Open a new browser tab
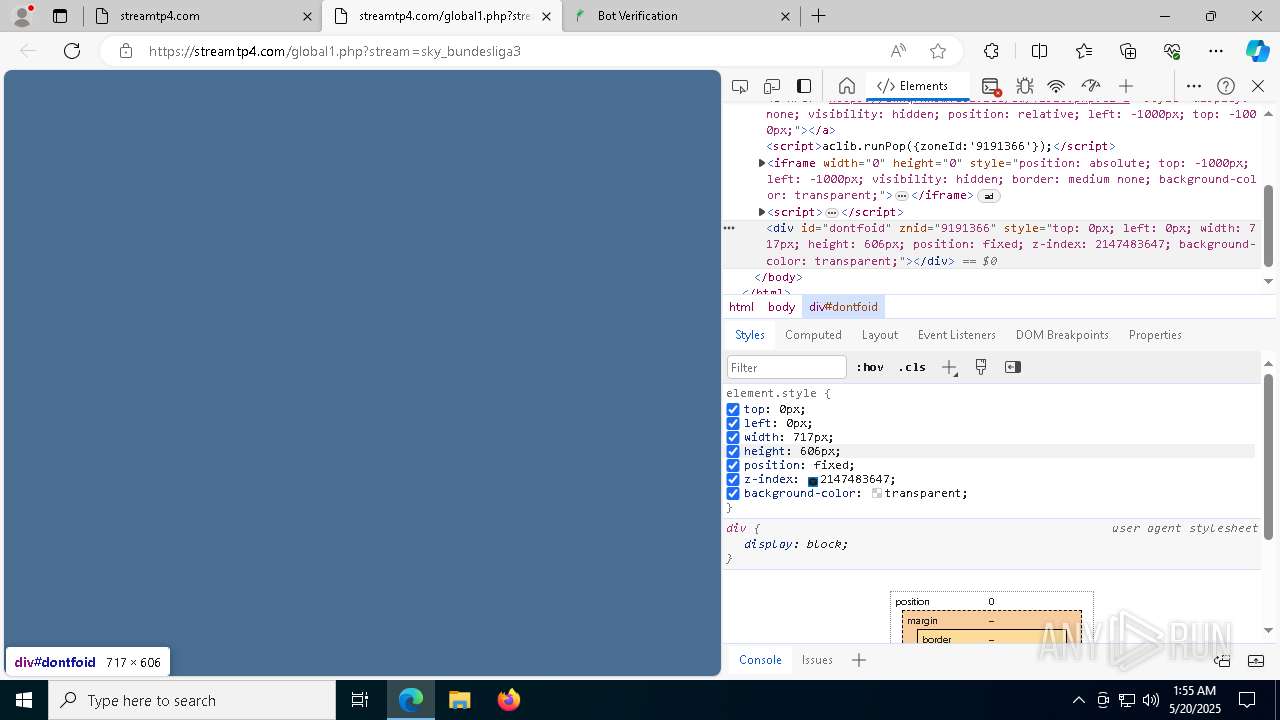This screenshot has width=1280, height=720. point(818,16)
